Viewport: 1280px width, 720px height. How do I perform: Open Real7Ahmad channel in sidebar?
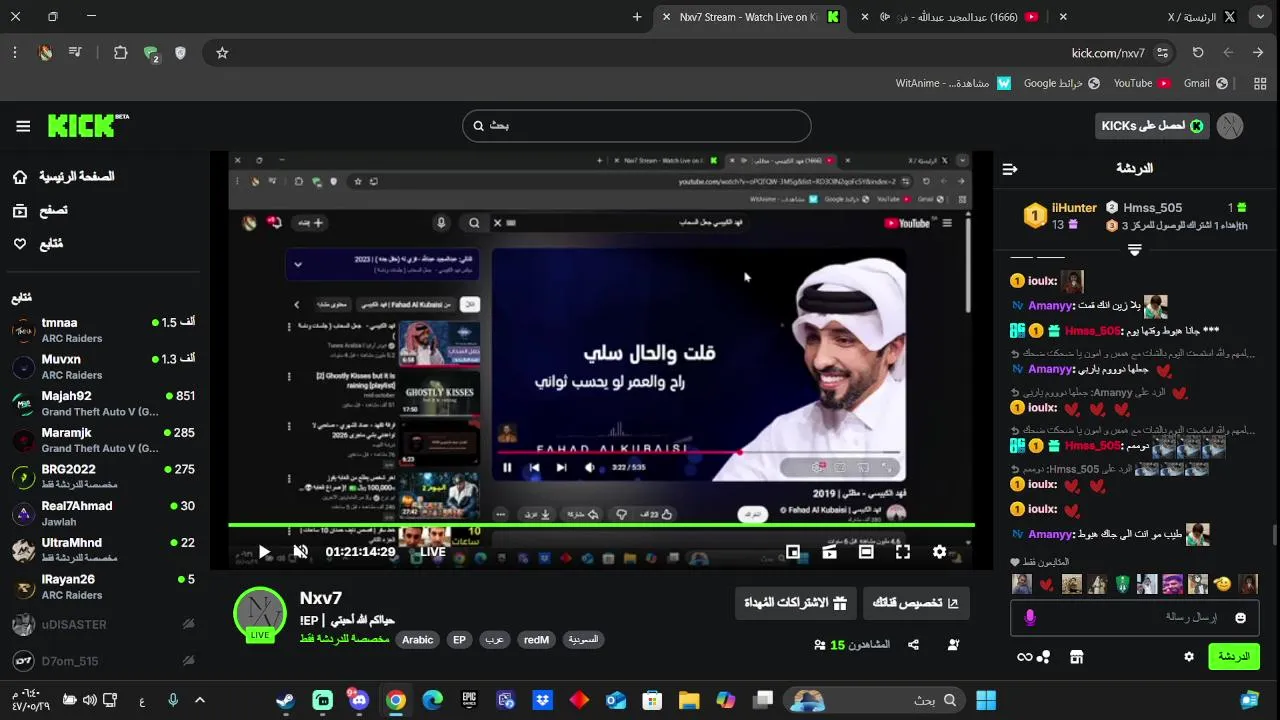103,514
